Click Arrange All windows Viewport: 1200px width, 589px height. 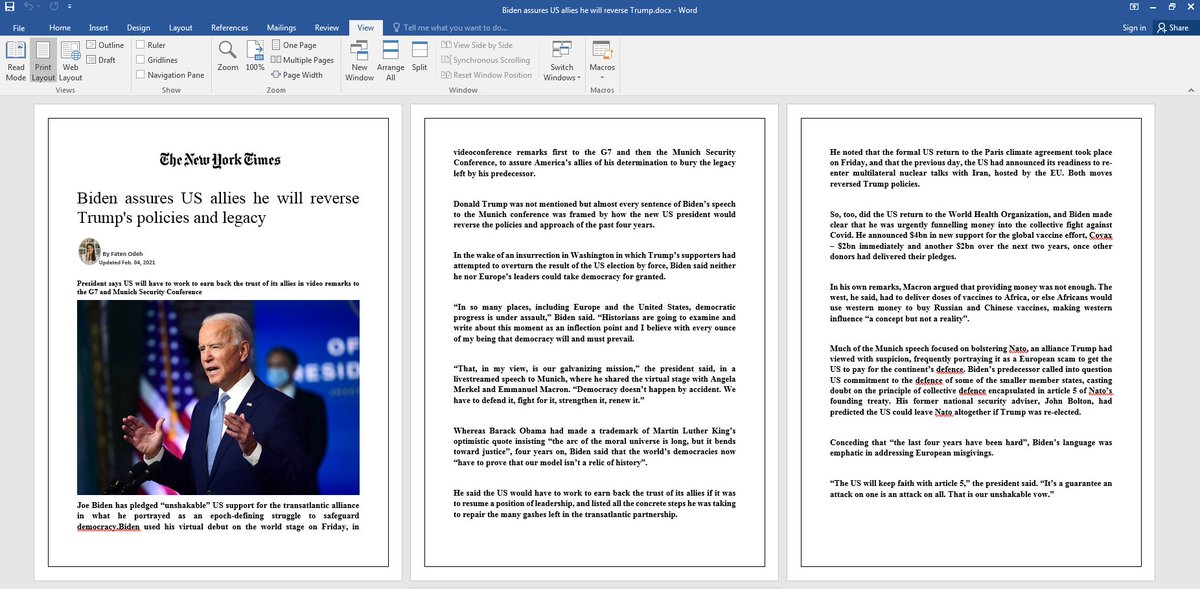point(391,60)
